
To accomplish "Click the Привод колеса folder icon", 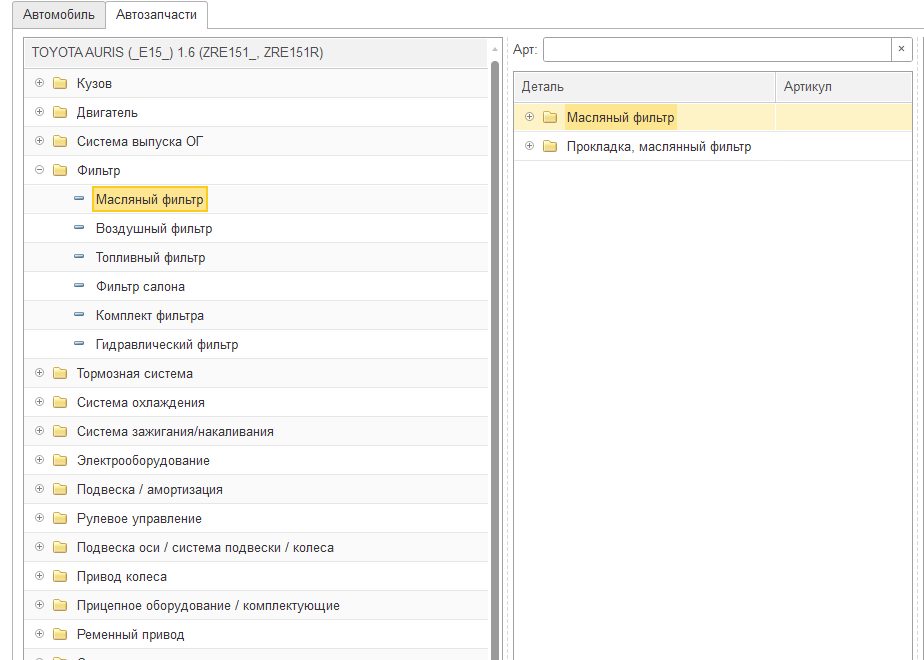I will pos(60,576).
